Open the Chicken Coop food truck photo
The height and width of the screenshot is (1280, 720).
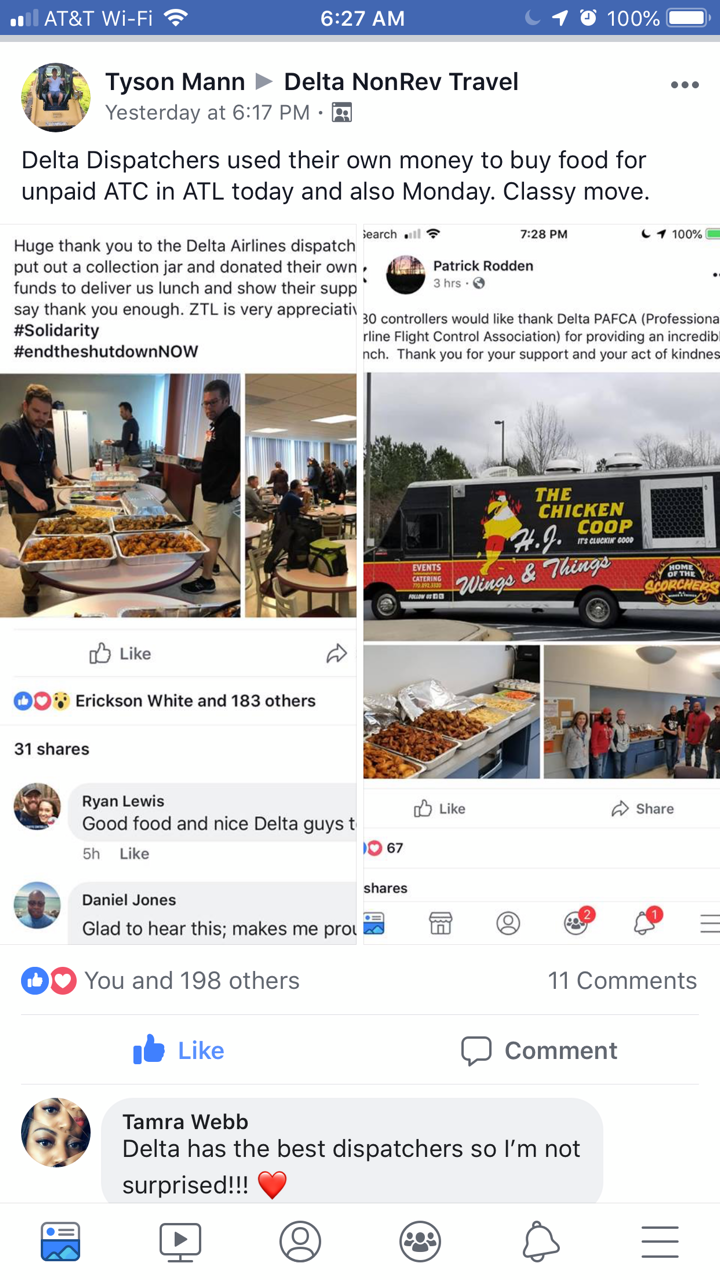click(541, 507)
